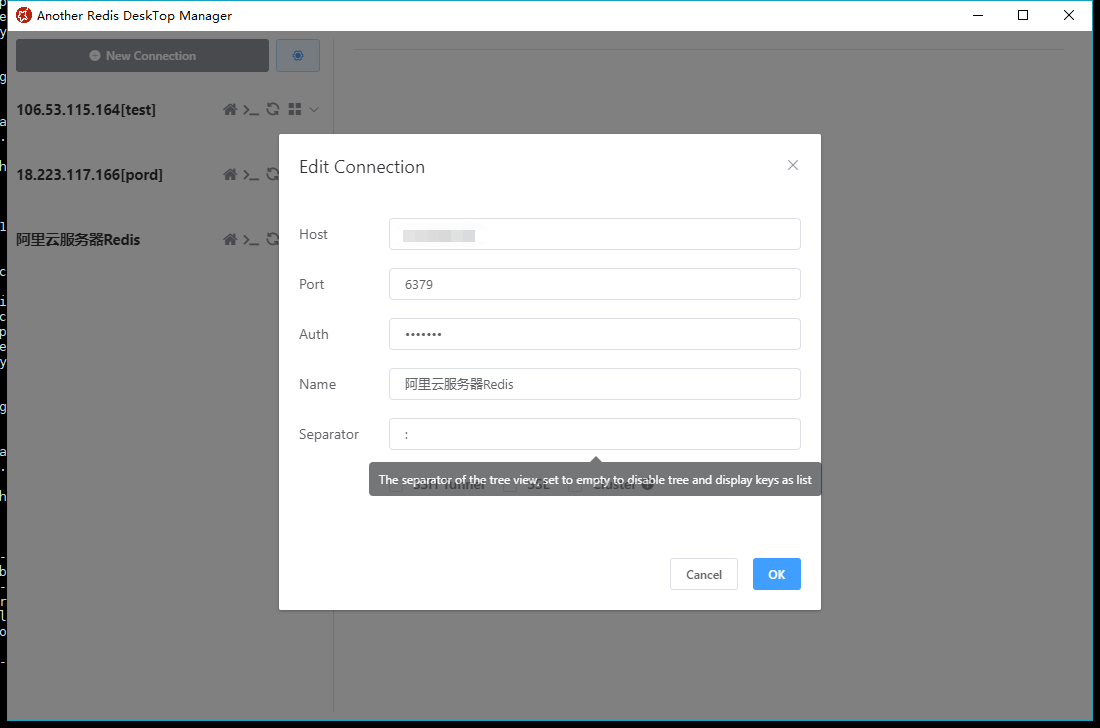This screenshot has width=1100, height=728.
Task: Open home dashboard for 18.223.117.166[pord]
Action: click(229, 175)
